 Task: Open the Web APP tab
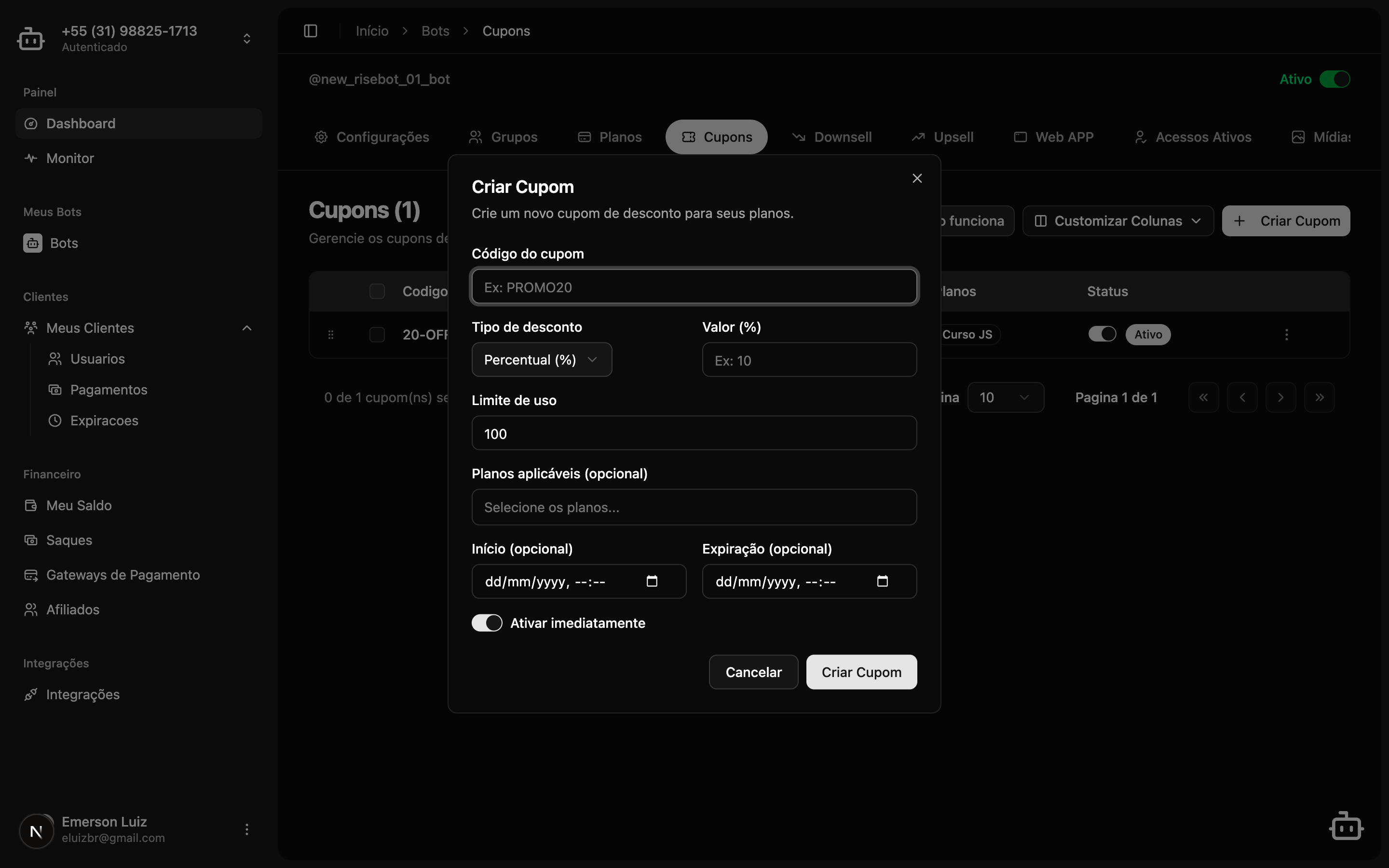tap(1054, 137)
